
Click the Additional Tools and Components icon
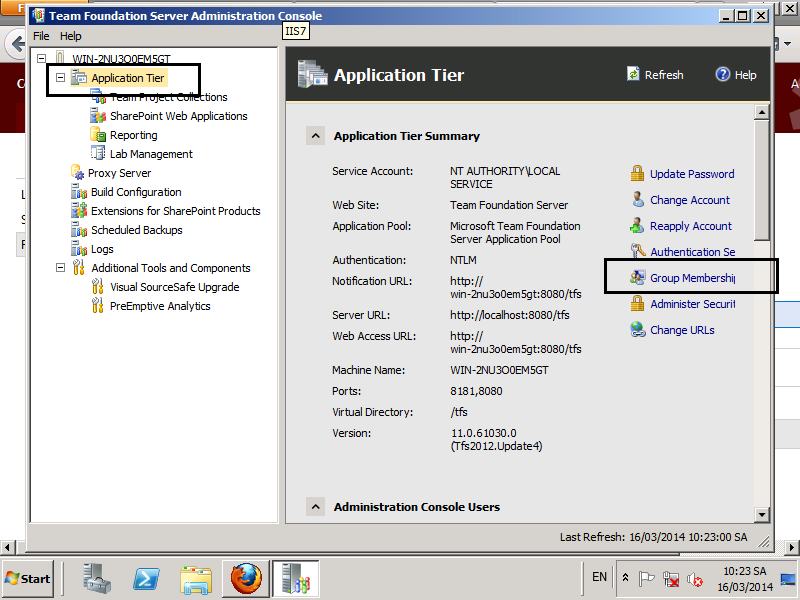(x=79, y=267)
